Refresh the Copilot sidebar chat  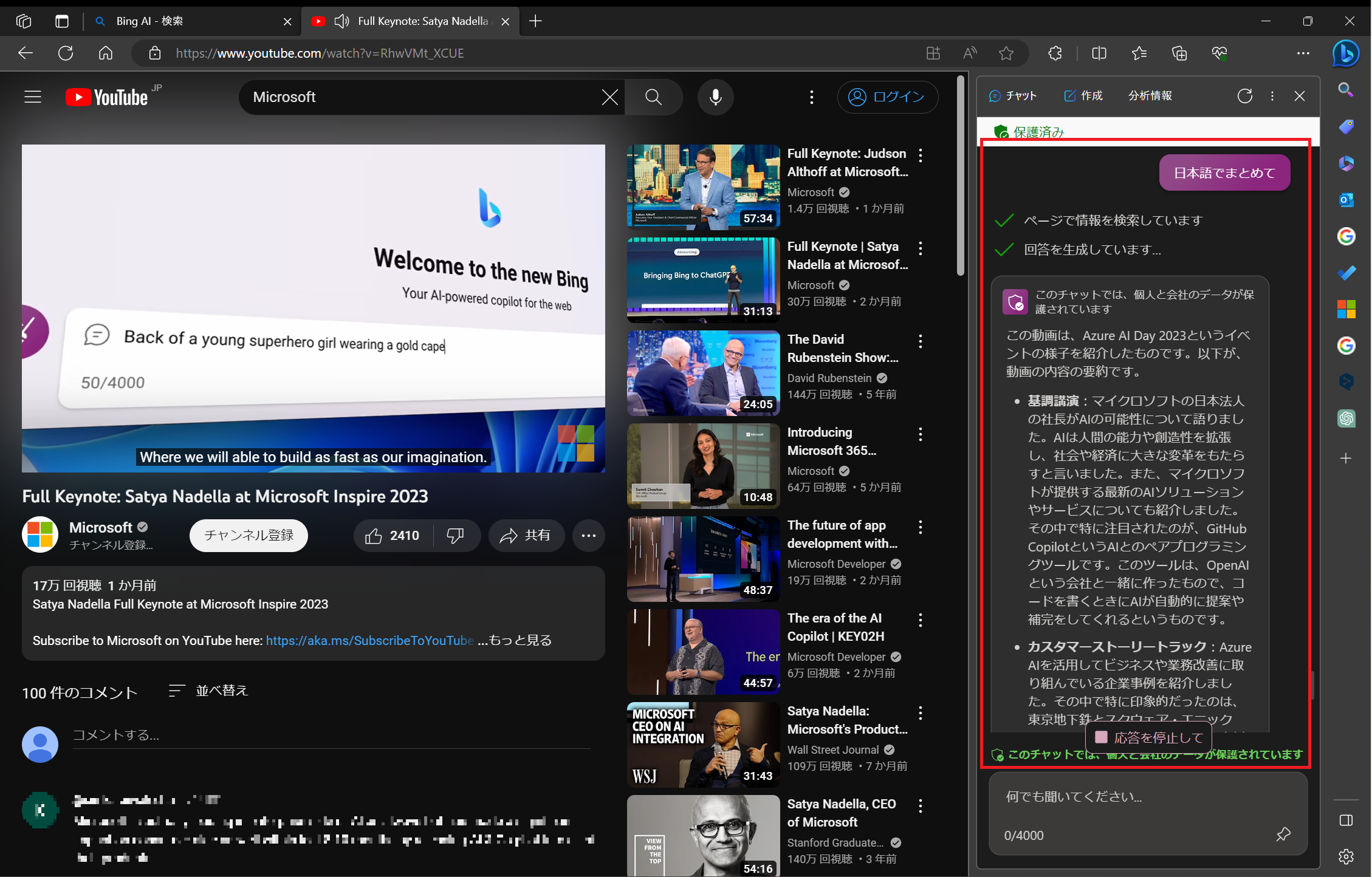(1244, 96)
